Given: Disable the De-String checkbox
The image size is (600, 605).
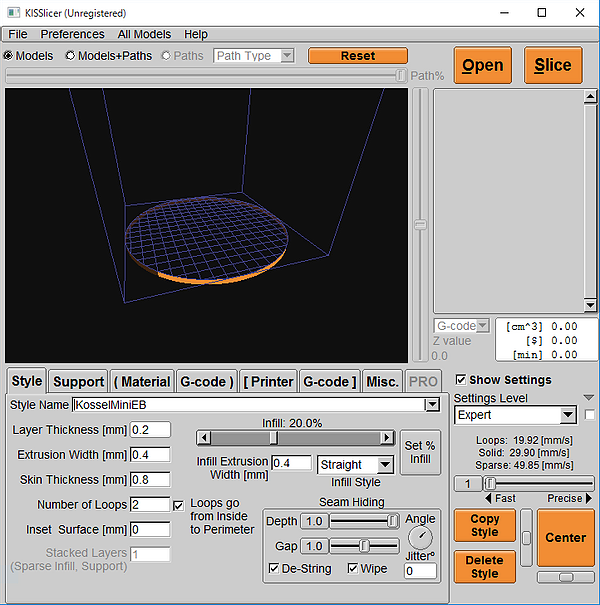Looking at the screenshot, I should (x=274, y=568).
